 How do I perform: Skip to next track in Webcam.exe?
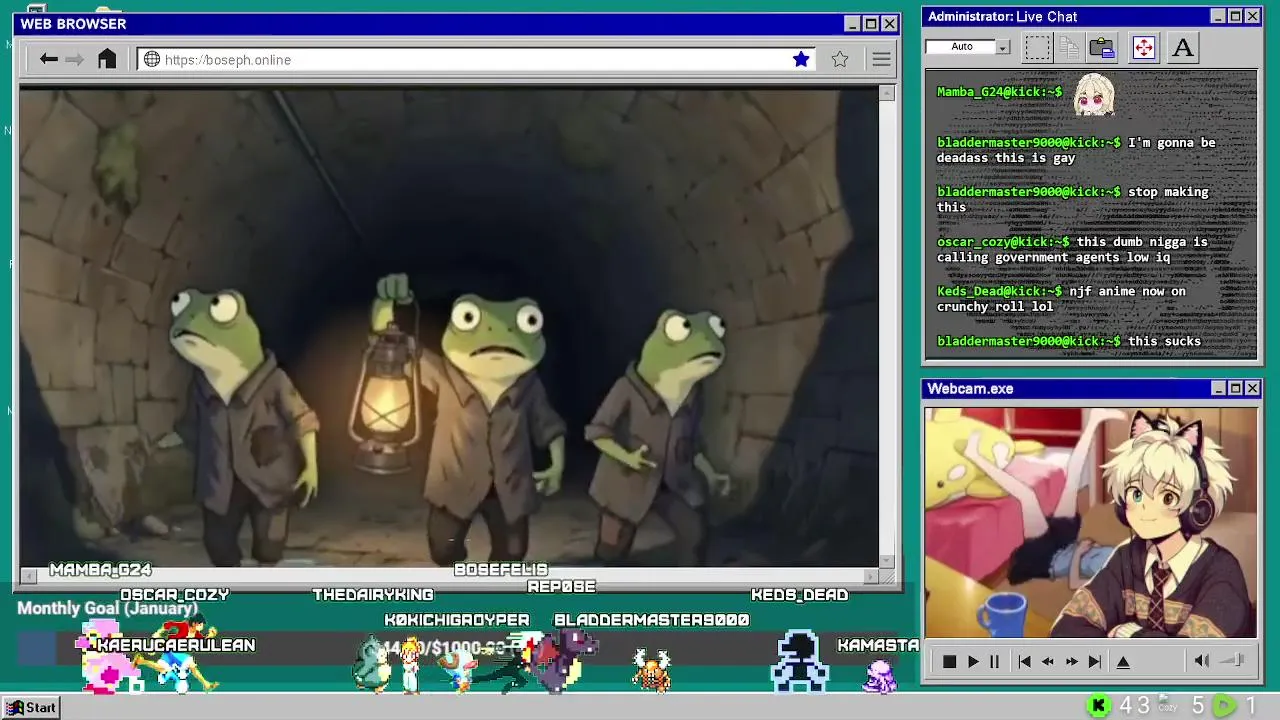(x=1095, y=662)
